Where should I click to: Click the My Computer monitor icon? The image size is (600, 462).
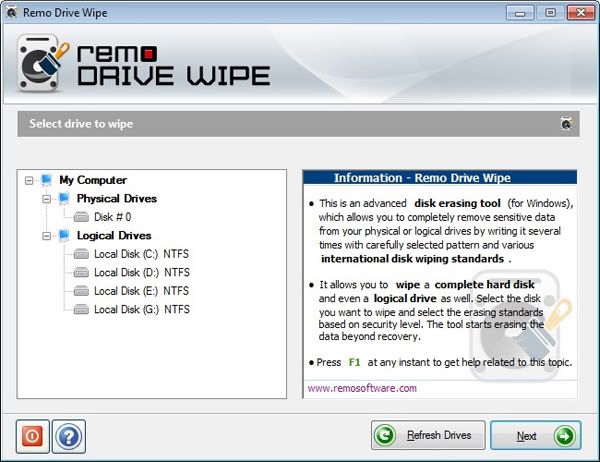point(46,180)
